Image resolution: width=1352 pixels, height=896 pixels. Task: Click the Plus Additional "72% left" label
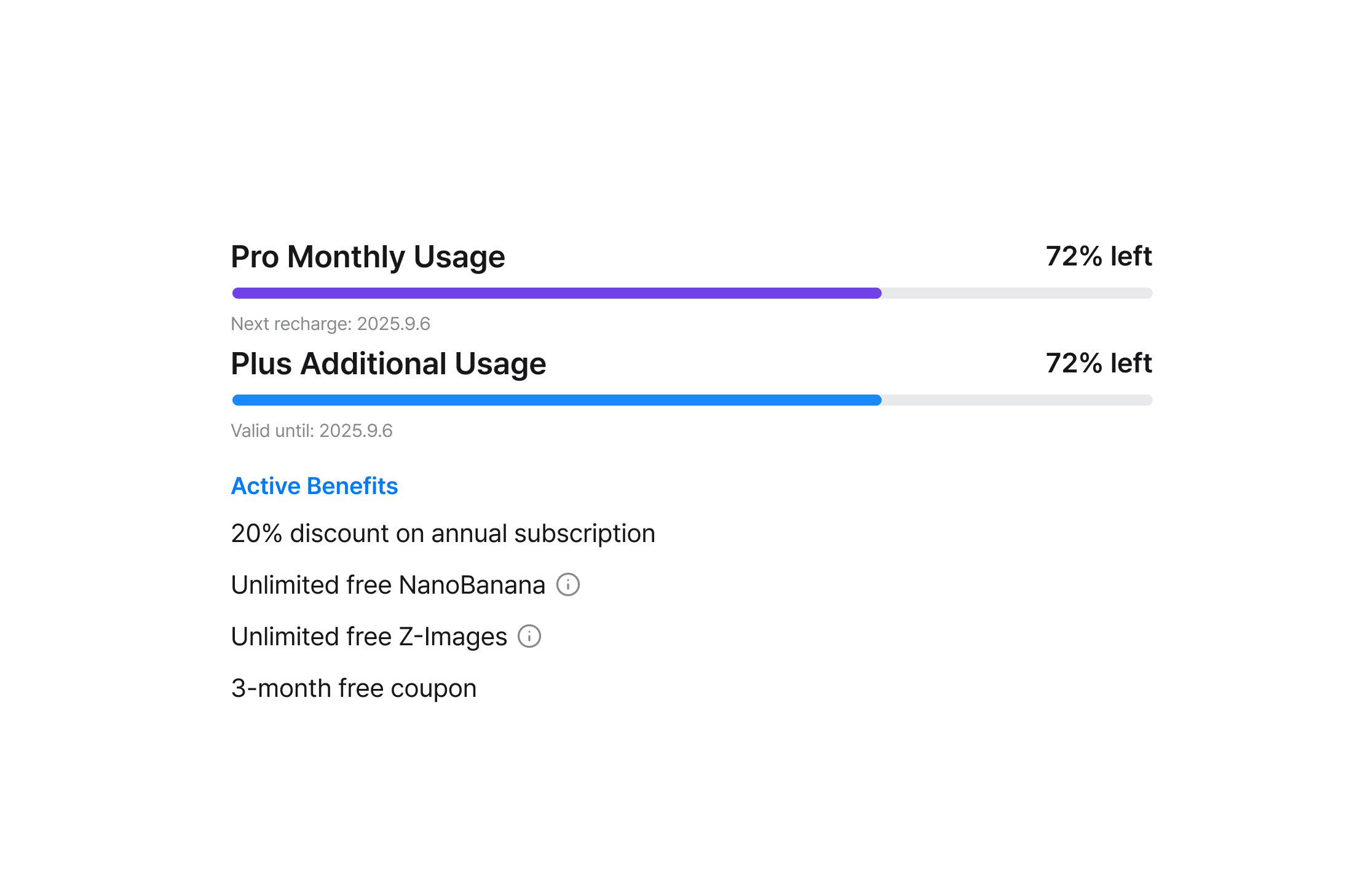coord(1098,363)
